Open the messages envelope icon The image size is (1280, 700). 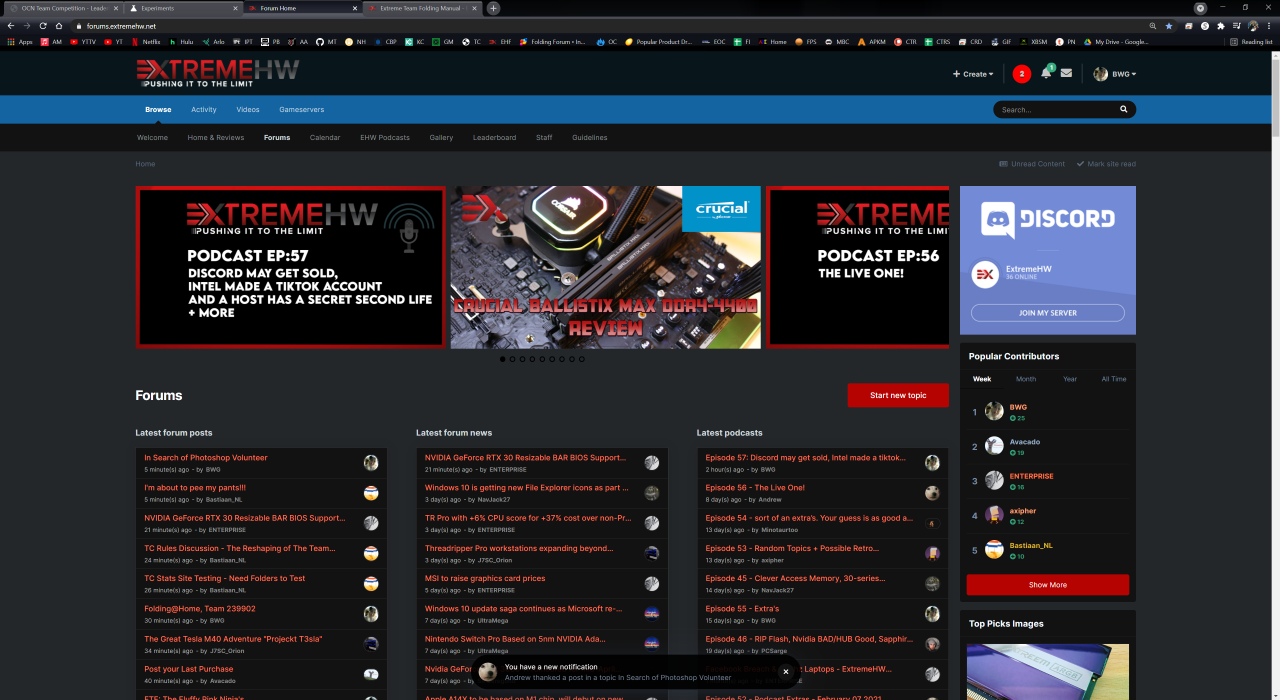point(1066,73)
